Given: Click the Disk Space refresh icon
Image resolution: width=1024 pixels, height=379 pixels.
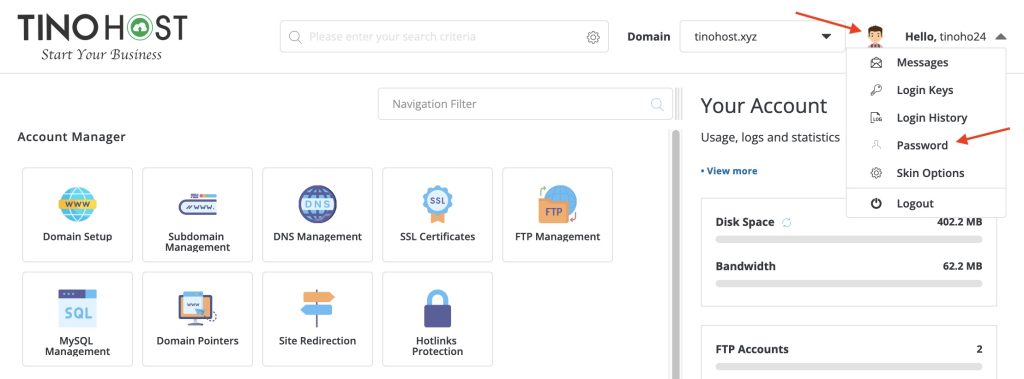Looking at the screenshot, I should point(787,222).
